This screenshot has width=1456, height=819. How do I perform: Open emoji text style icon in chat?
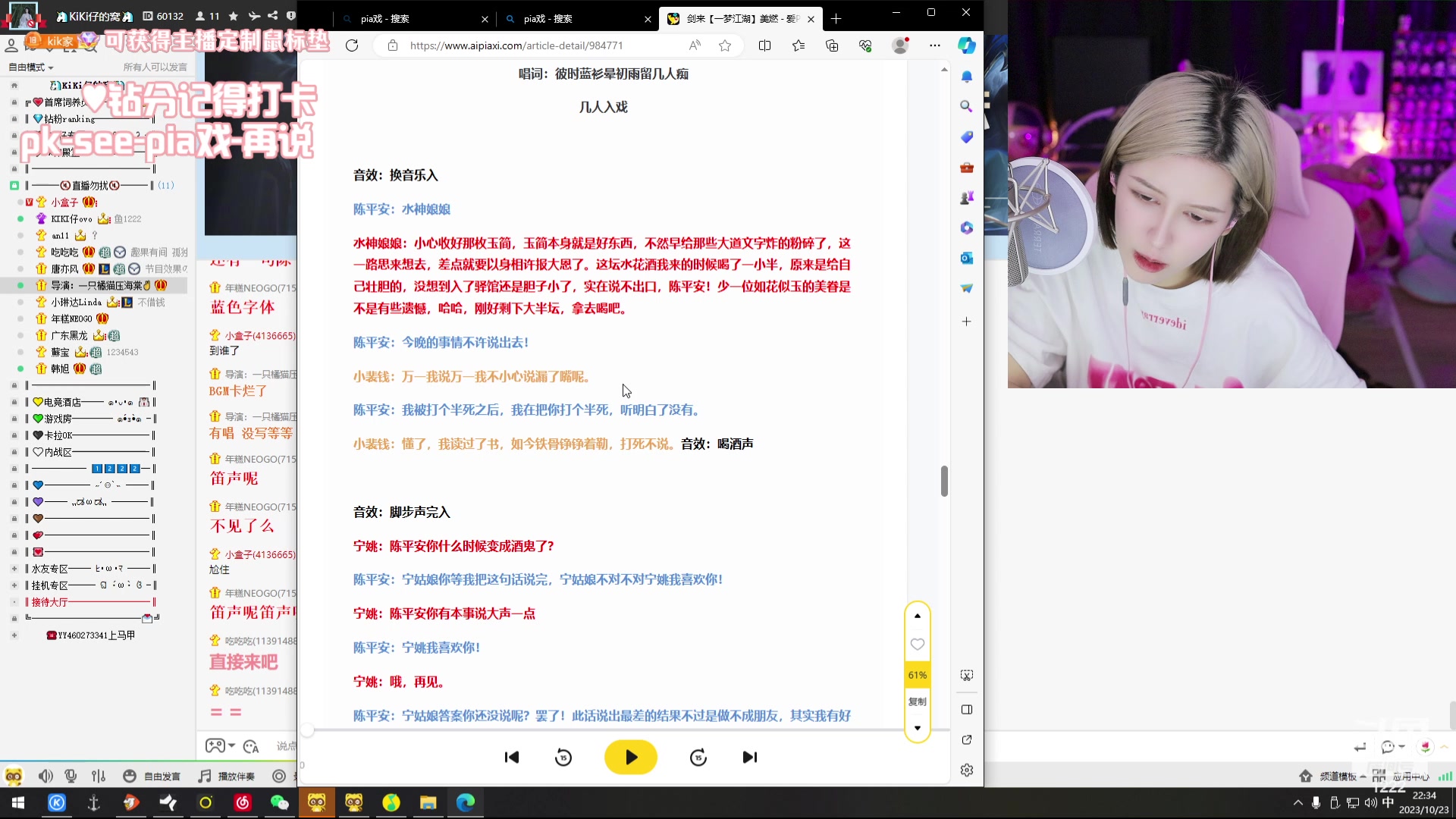point(251,746)
